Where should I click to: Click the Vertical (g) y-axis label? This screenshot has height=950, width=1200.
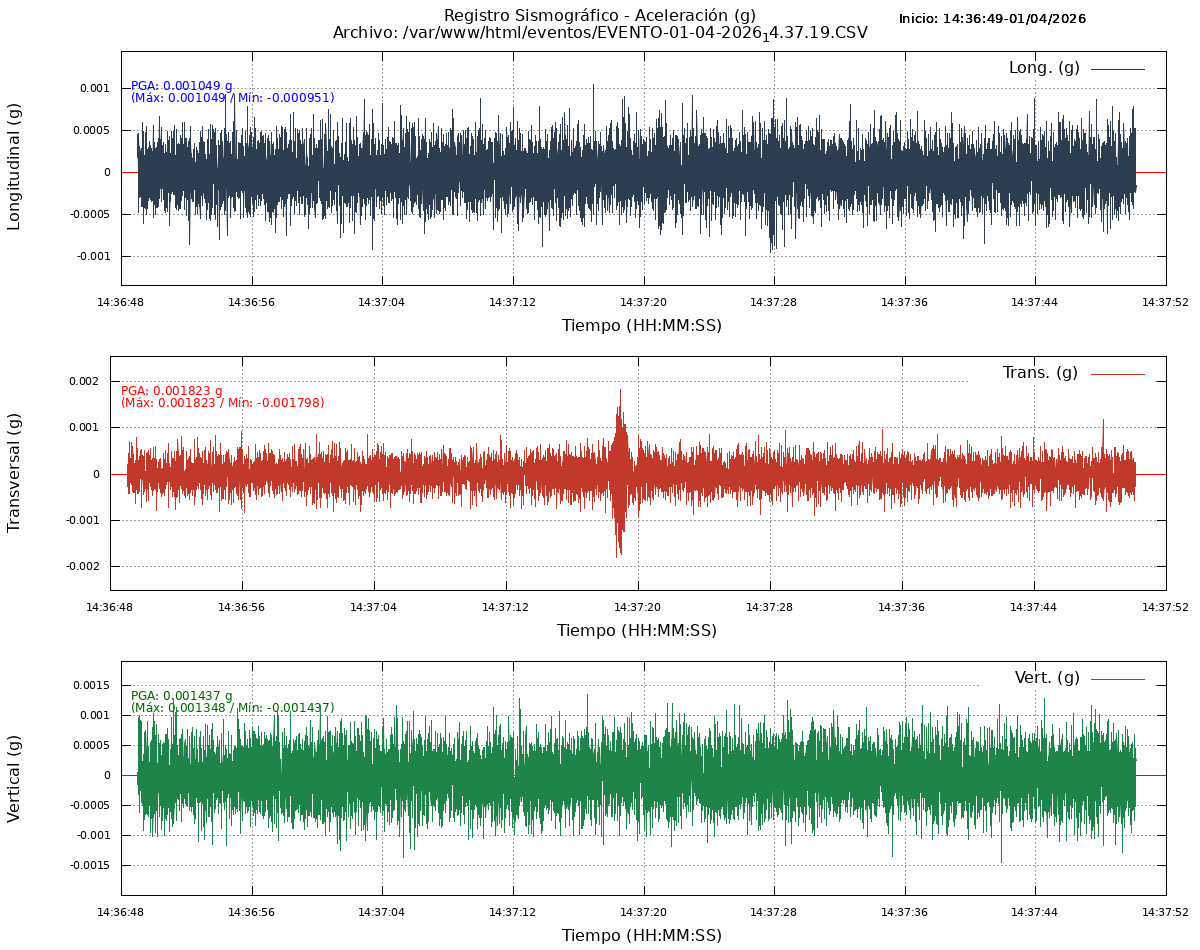(14, 778)
